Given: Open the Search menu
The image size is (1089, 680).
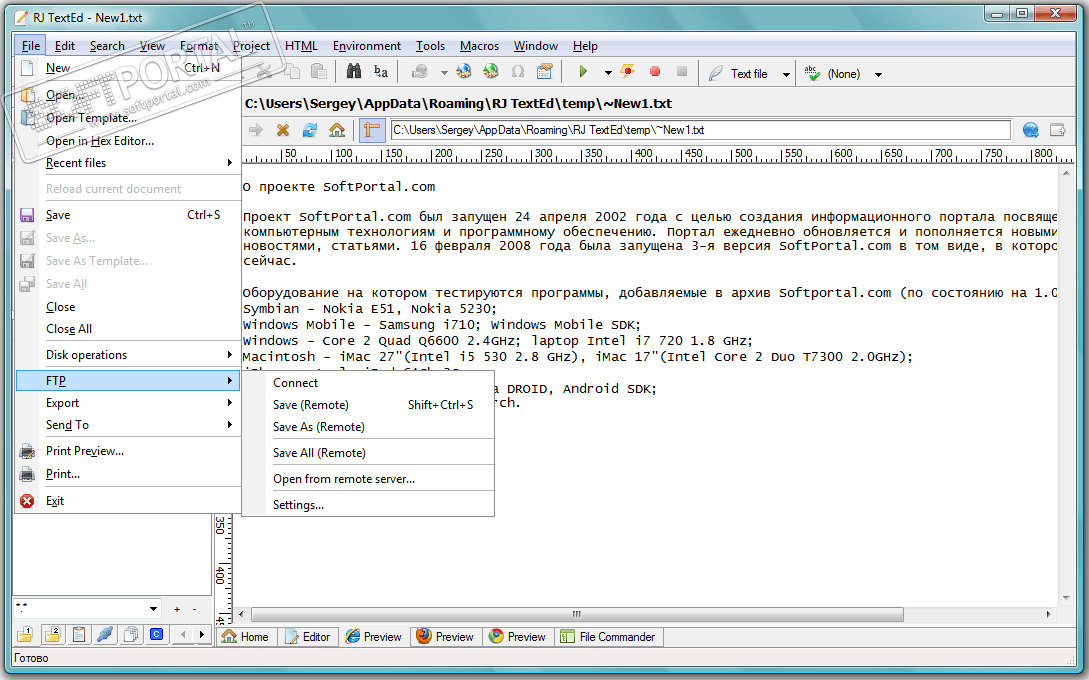Looking at the screenshot, I should click(x=107, y=46).
